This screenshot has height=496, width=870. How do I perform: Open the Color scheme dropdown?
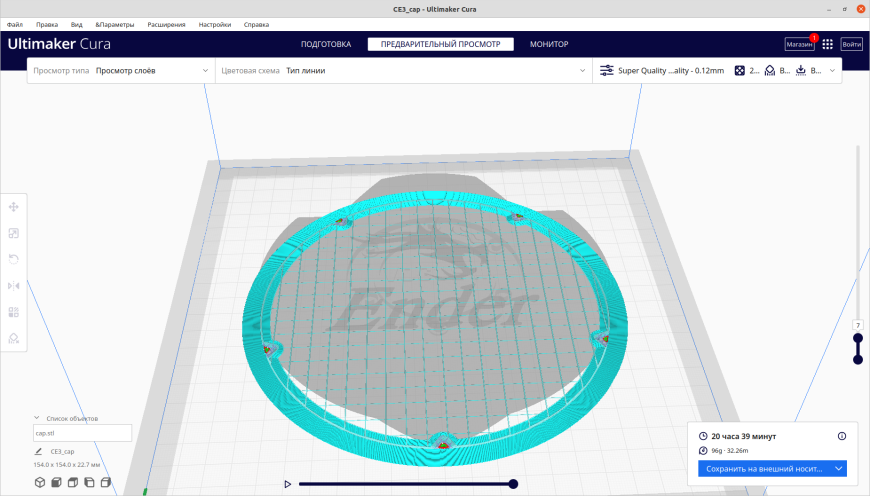coord(403,70)
